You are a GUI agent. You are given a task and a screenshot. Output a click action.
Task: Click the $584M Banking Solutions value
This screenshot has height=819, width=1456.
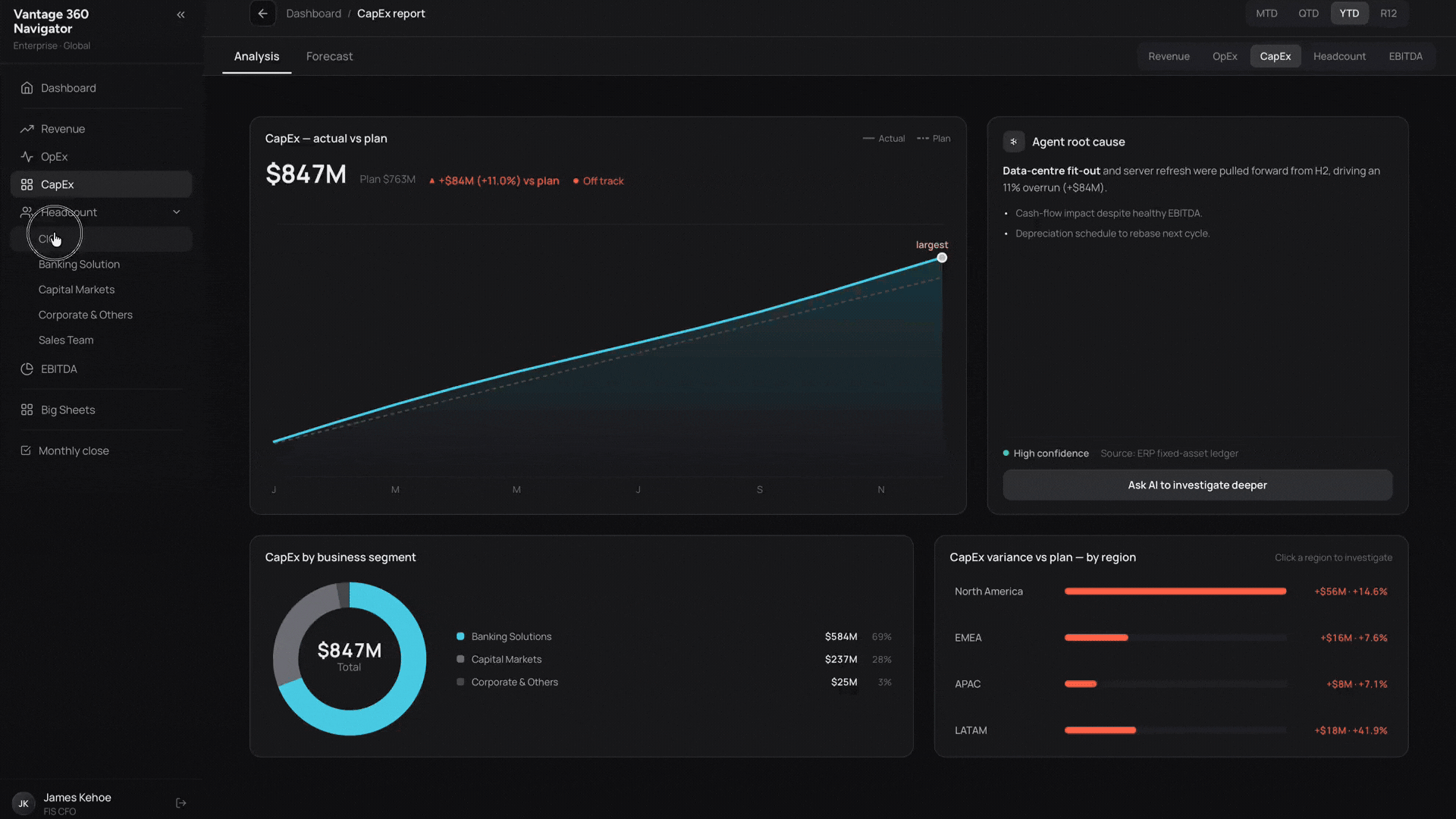click(841, 637)
